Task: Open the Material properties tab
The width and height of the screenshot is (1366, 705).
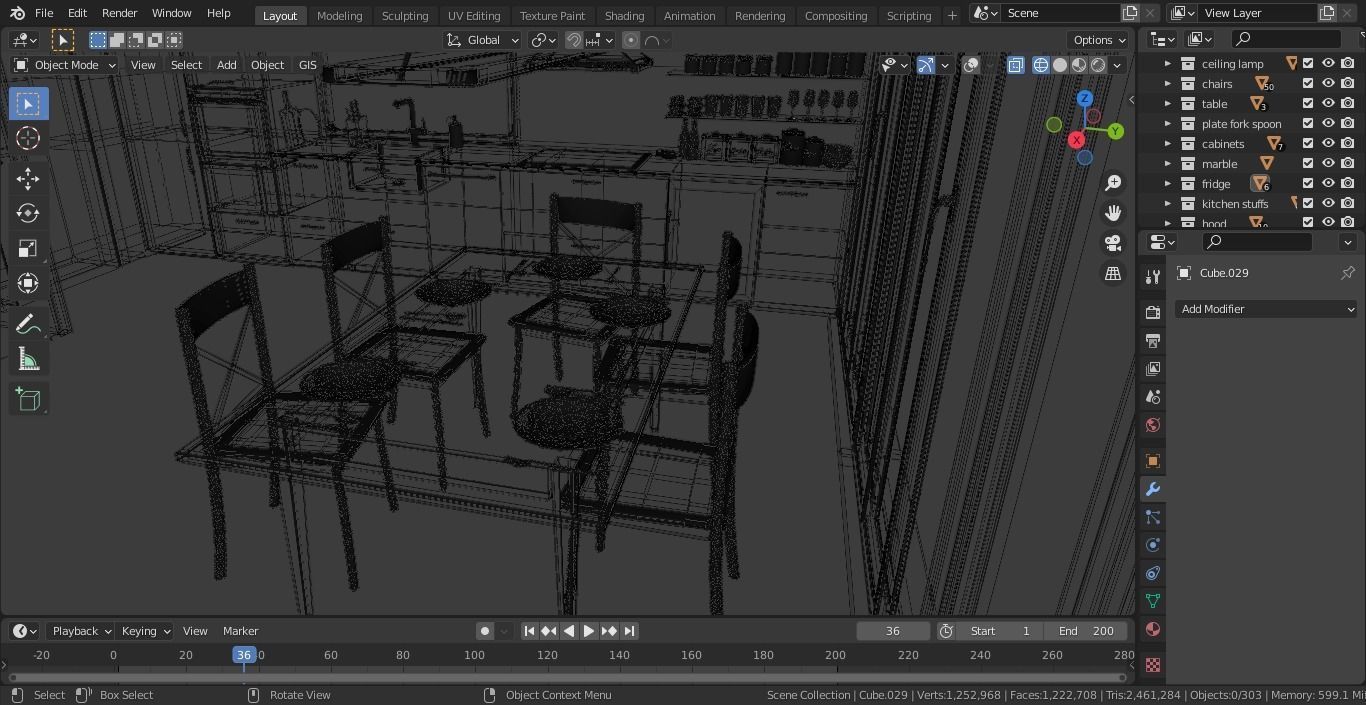Action: 1153,629
